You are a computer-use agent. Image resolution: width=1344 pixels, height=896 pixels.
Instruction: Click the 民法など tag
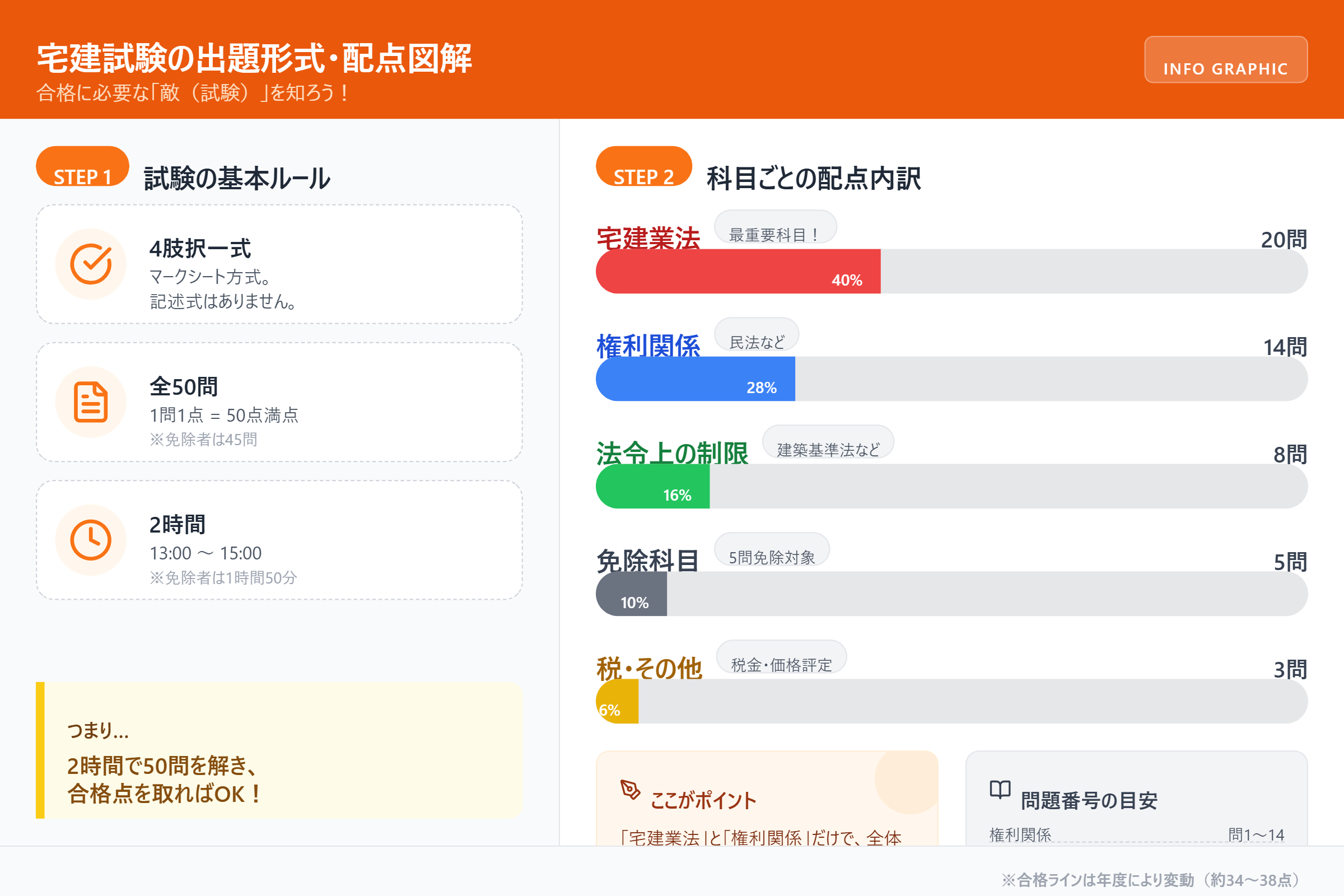coord(757,335)
